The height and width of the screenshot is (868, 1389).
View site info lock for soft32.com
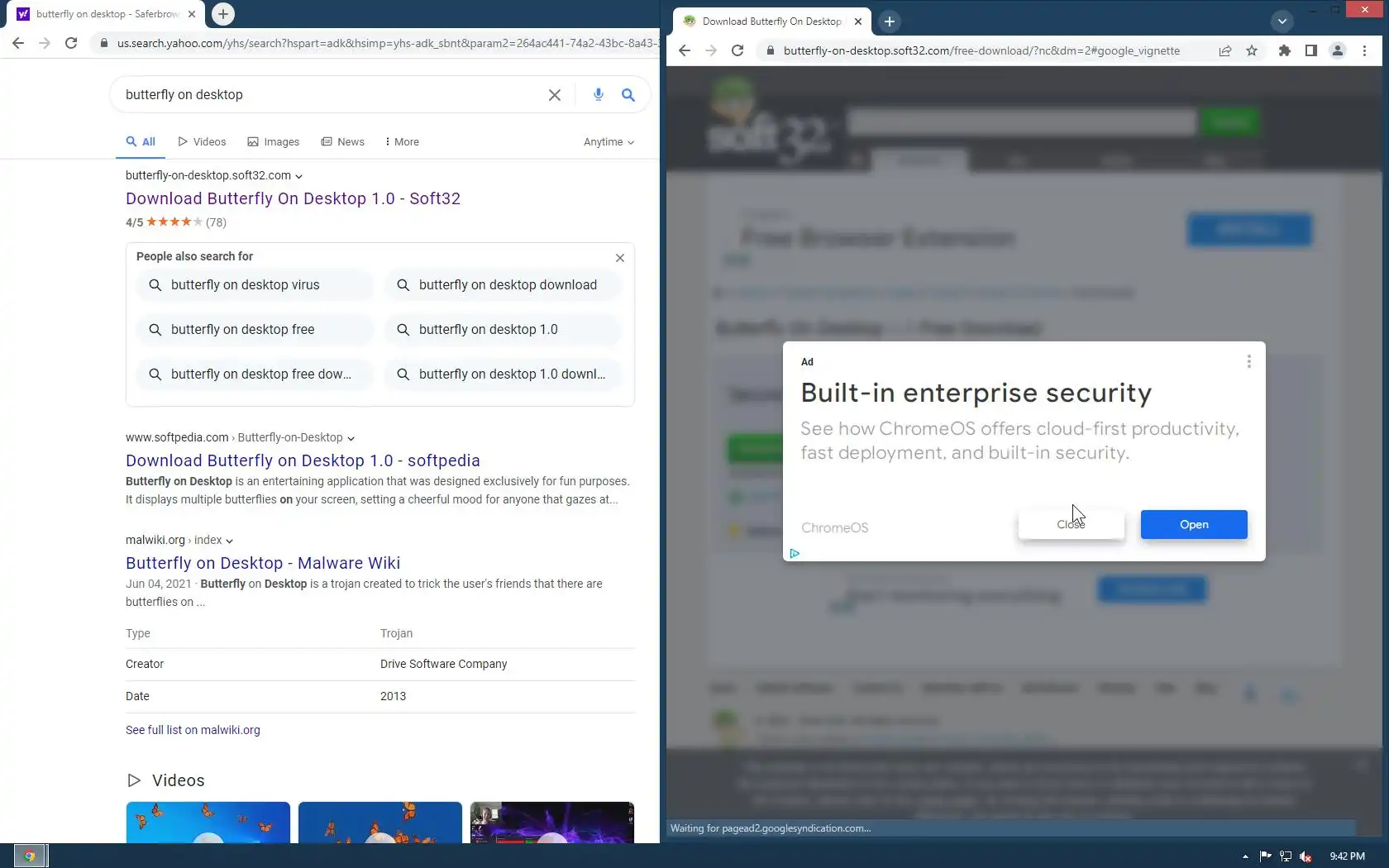pos(770,50)
